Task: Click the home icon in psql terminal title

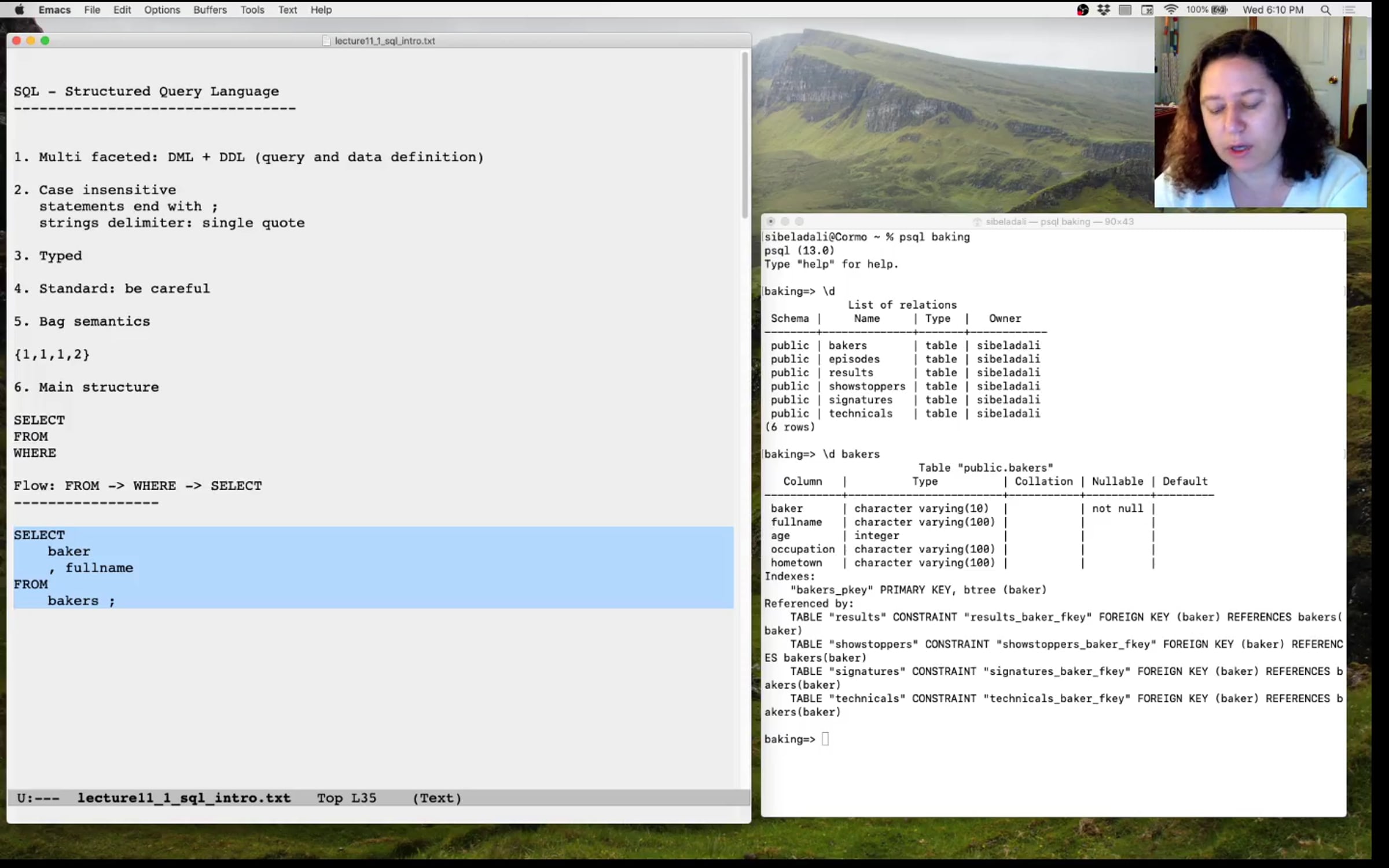Action: (978, 222)
